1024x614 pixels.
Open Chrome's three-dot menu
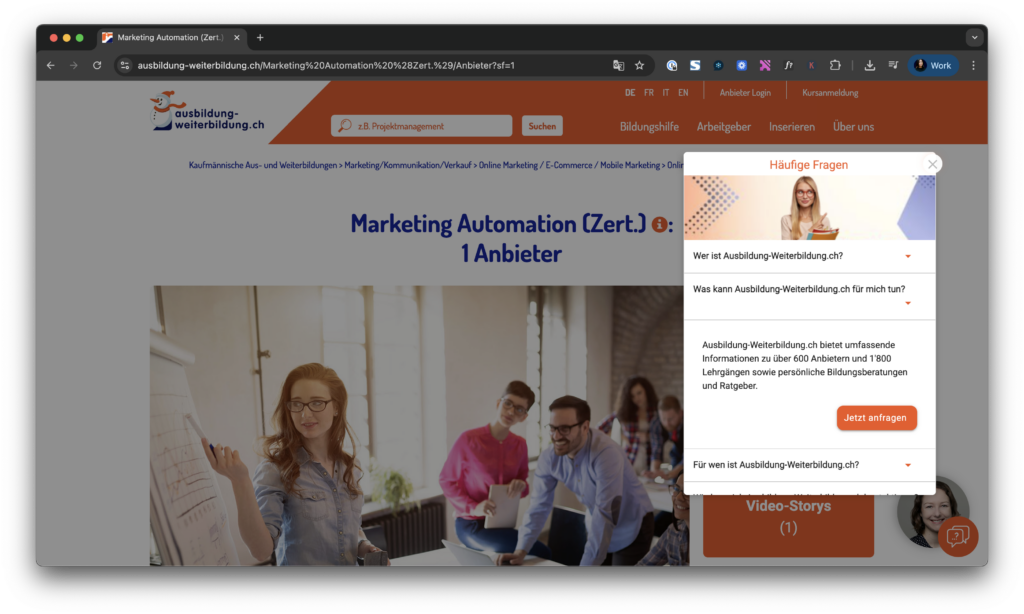coord(973,64)
